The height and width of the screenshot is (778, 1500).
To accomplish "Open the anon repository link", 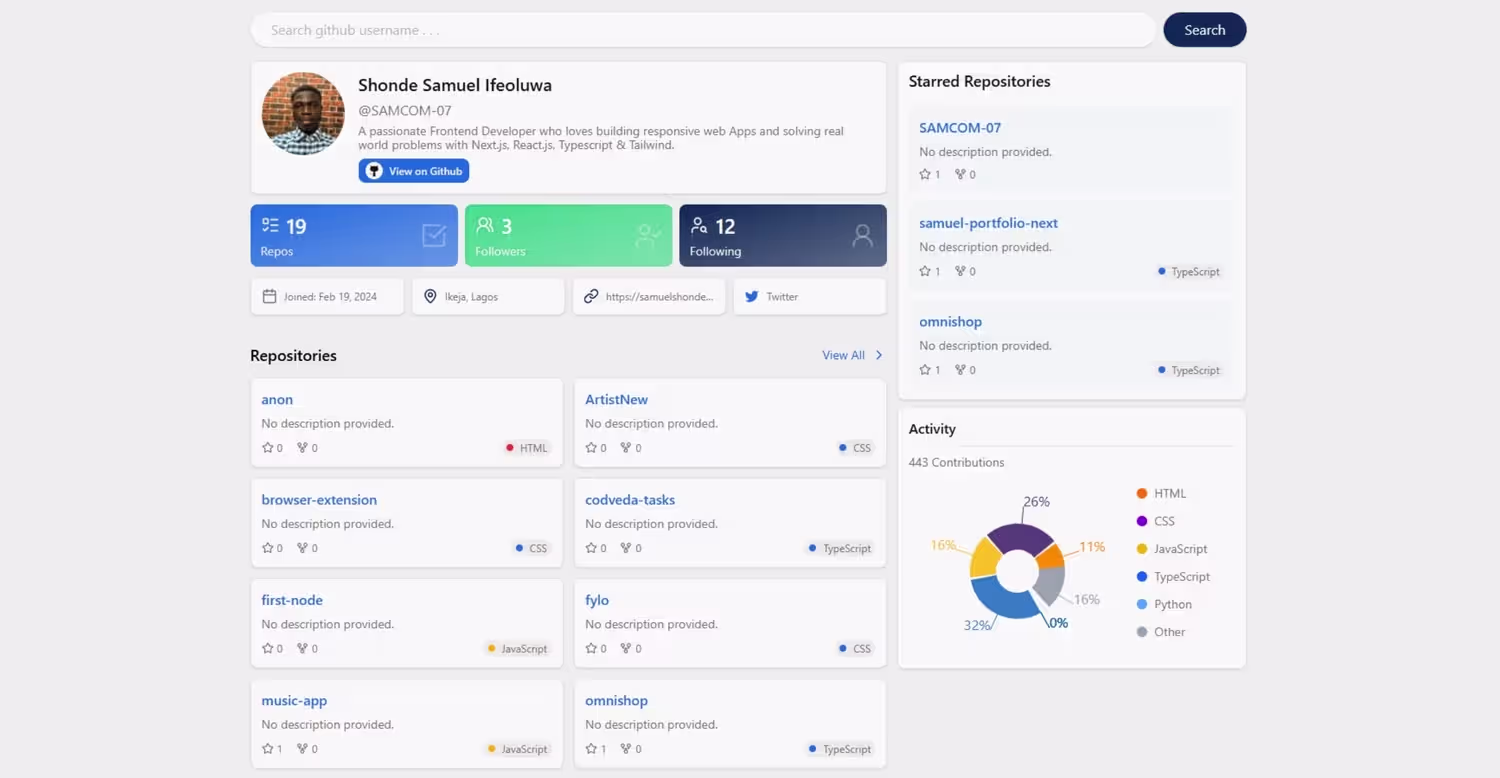I will [277, 400].
